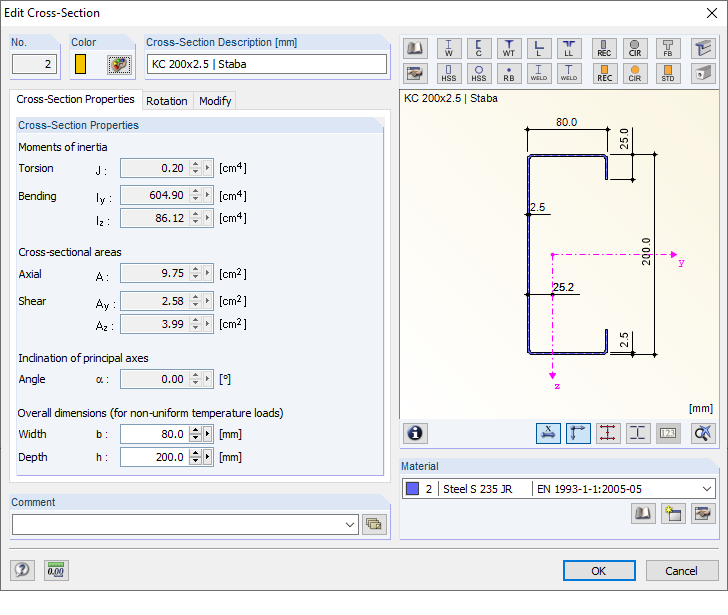Select the RB round bar section
Image resolution: width=728 pixels, height=615 pixels.
pos(509,73)
